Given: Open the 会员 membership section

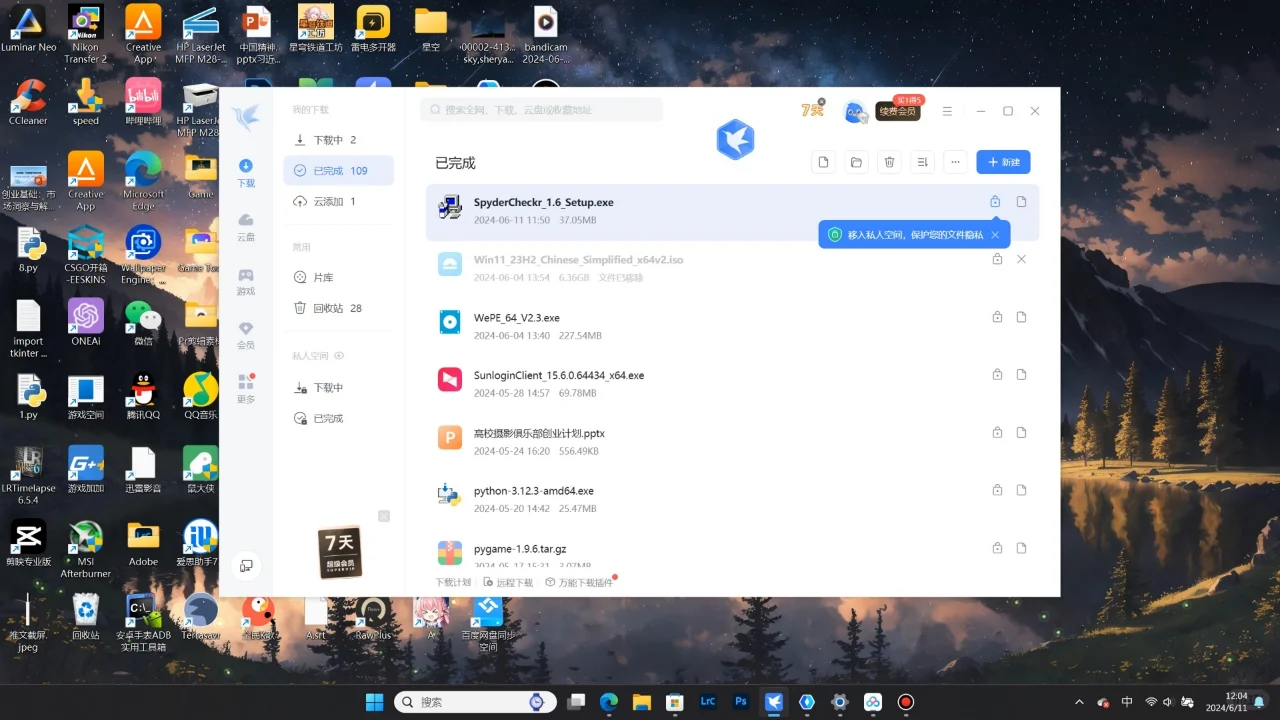Looking at the screenshot, I should [x=245, y=335].
